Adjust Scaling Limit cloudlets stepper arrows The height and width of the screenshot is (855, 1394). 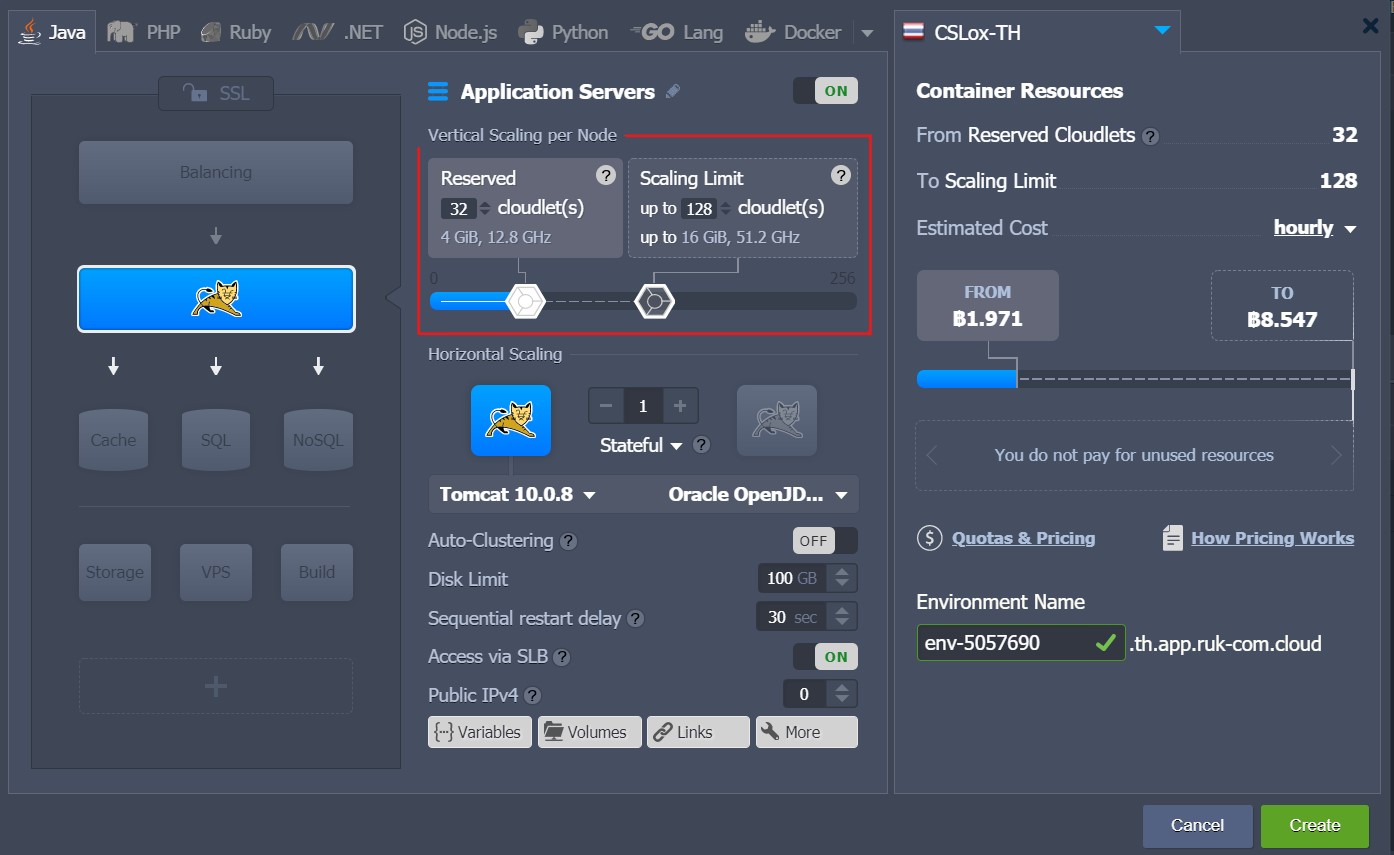[726, 209]
